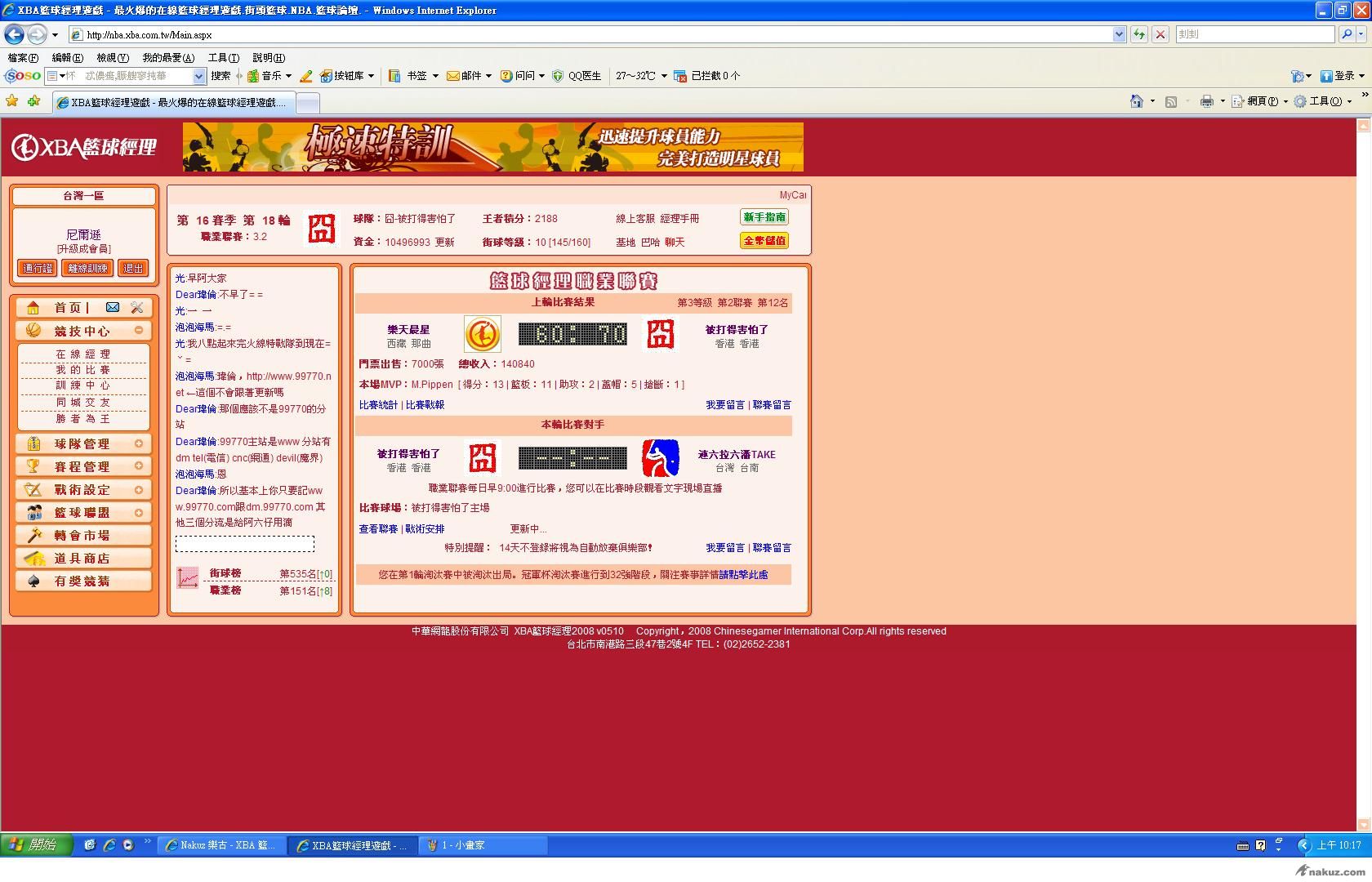
Task: Click the chat message input box
Action: point(245,544)
